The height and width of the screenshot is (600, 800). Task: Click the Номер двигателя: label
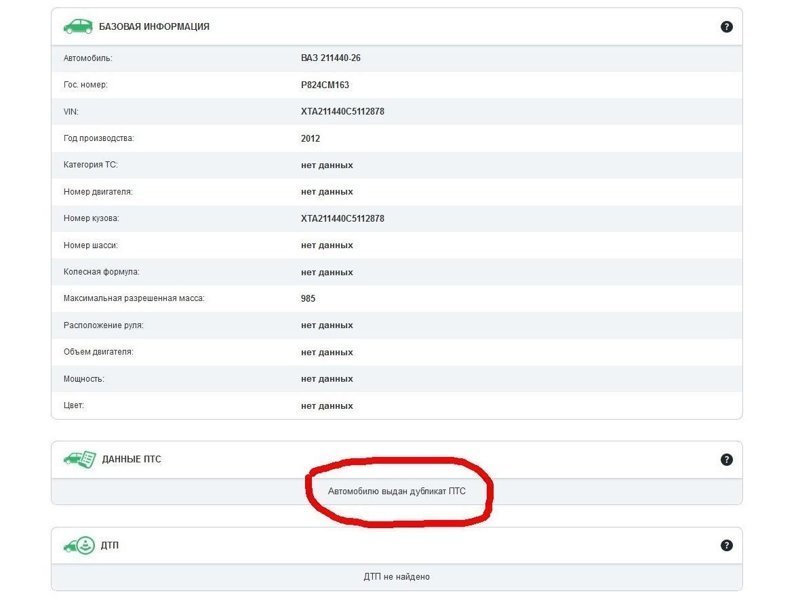pyautogui.click(x=98, y=192)
